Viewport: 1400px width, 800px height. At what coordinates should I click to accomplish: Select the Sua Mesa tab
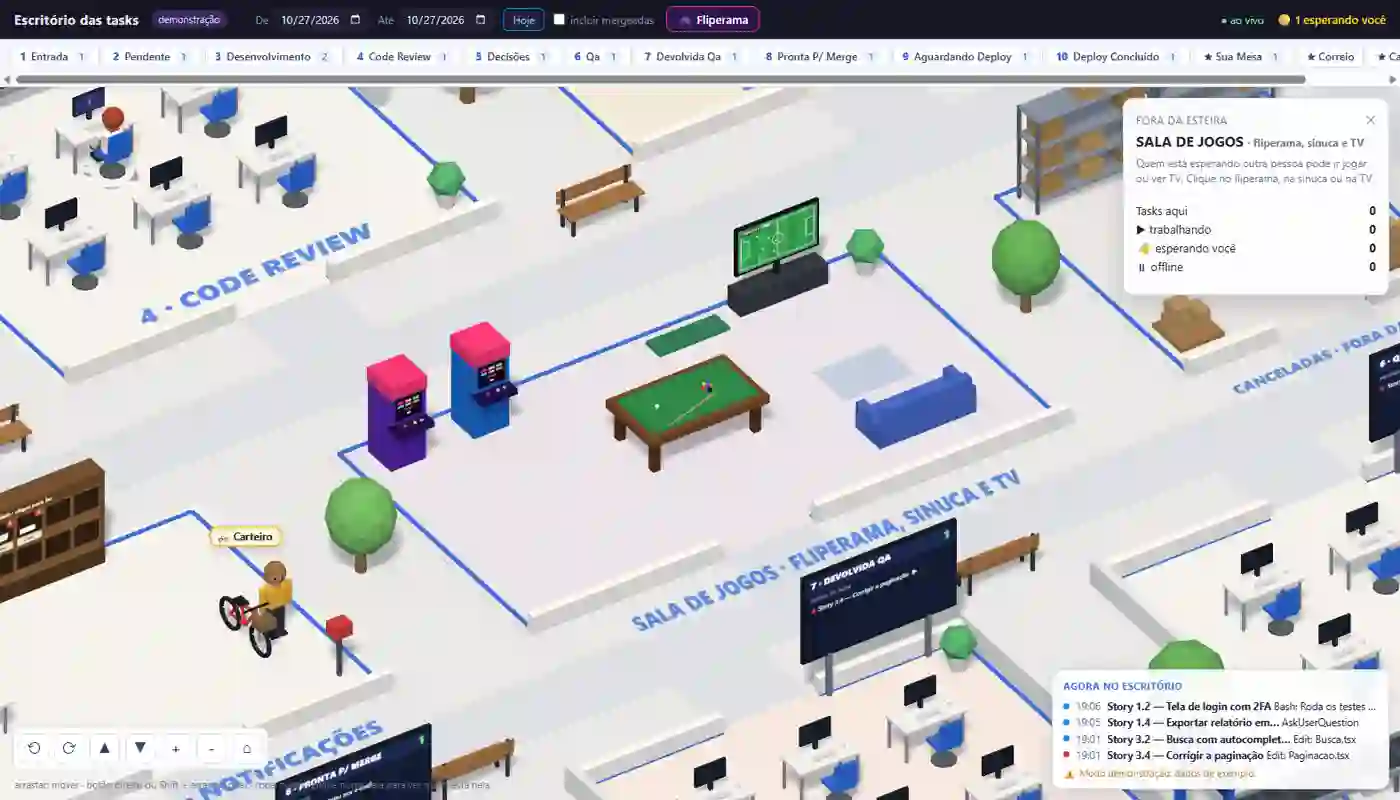coord(1241,57)
